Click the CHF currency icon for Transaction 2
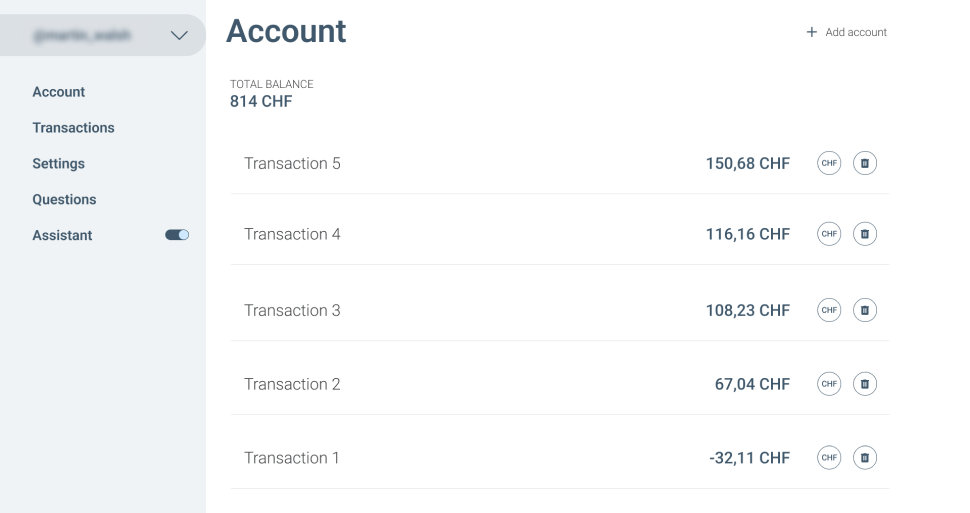The width and height of the screenshot is (970, 513). tap(829, 384)
